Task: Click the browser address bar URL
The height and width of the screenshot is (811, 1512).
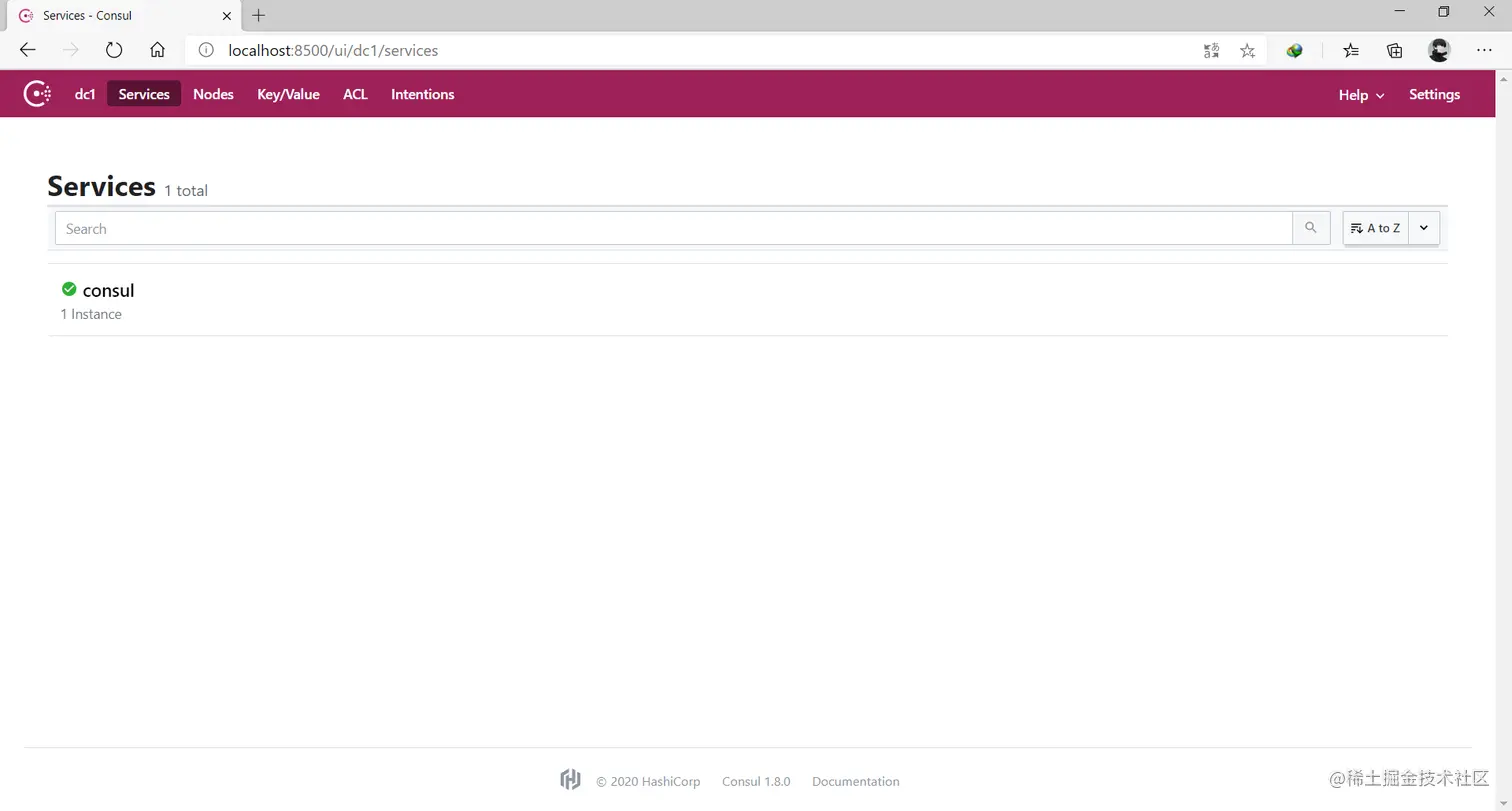Action: (x=333, y=50)
